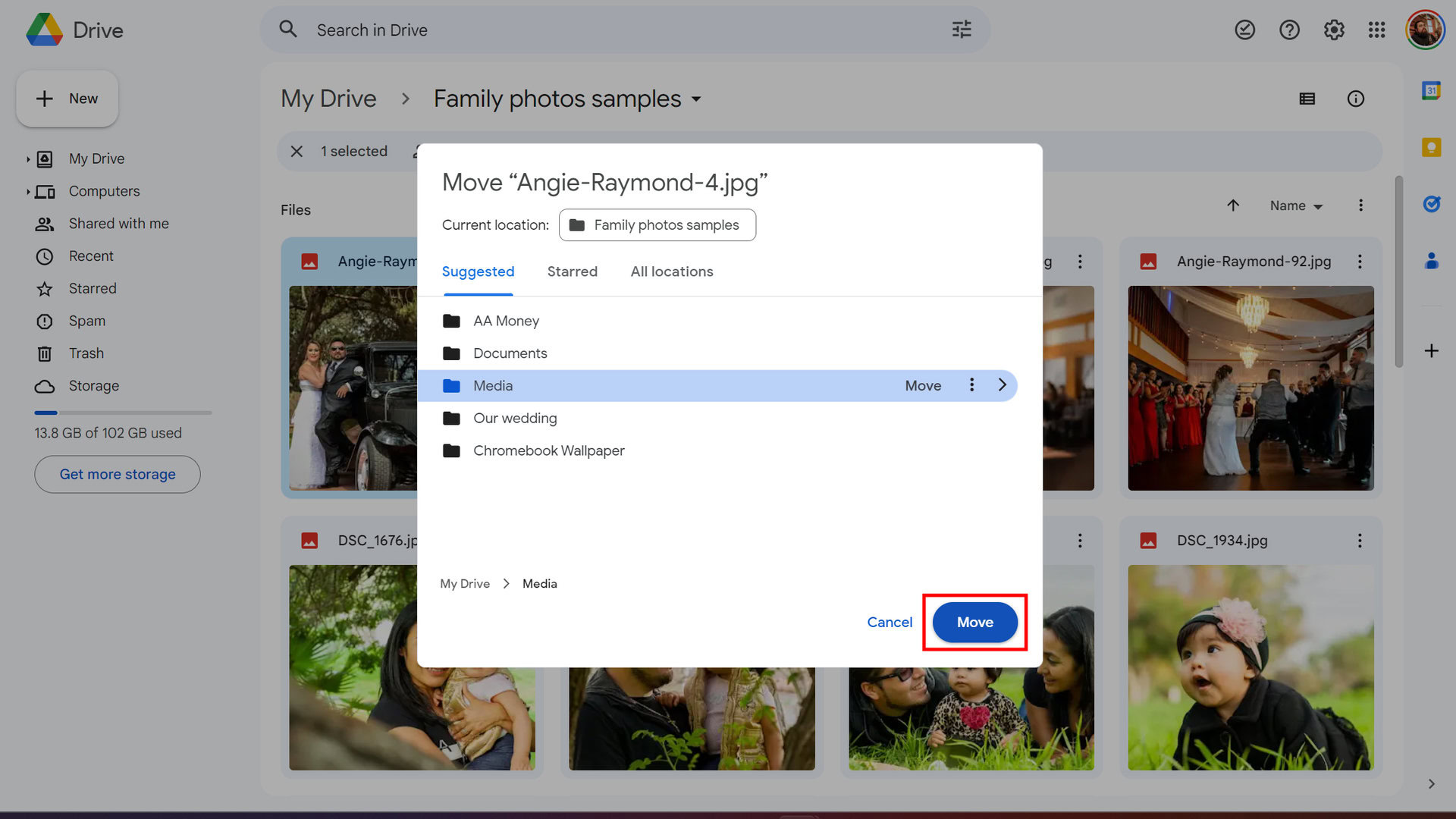Select the Our wedding folder
This screenshot has width=1456, height=819.
514,418
